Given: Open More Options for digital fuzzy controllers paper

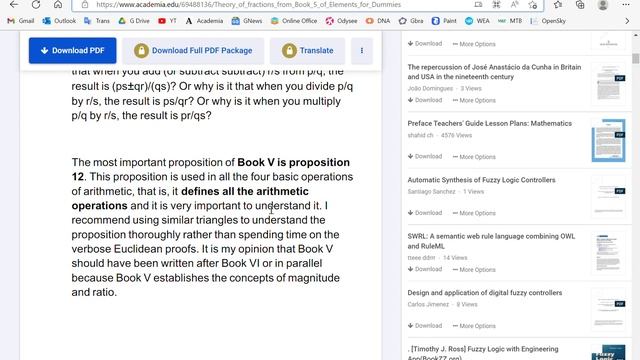Looking at the screenshot, I should [474, 325].
